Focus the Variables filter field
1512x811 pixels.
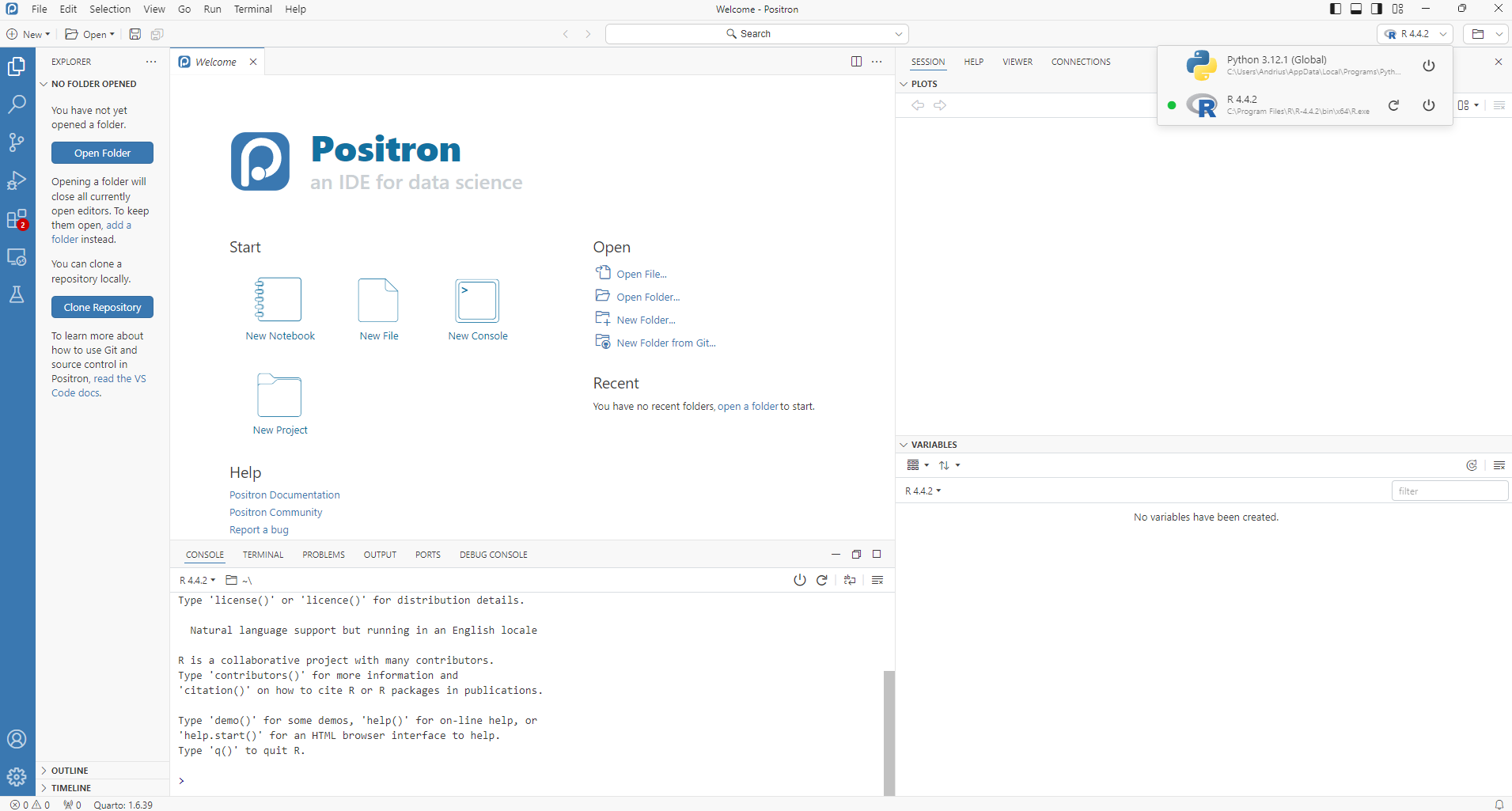click(x=1449, y=491)
